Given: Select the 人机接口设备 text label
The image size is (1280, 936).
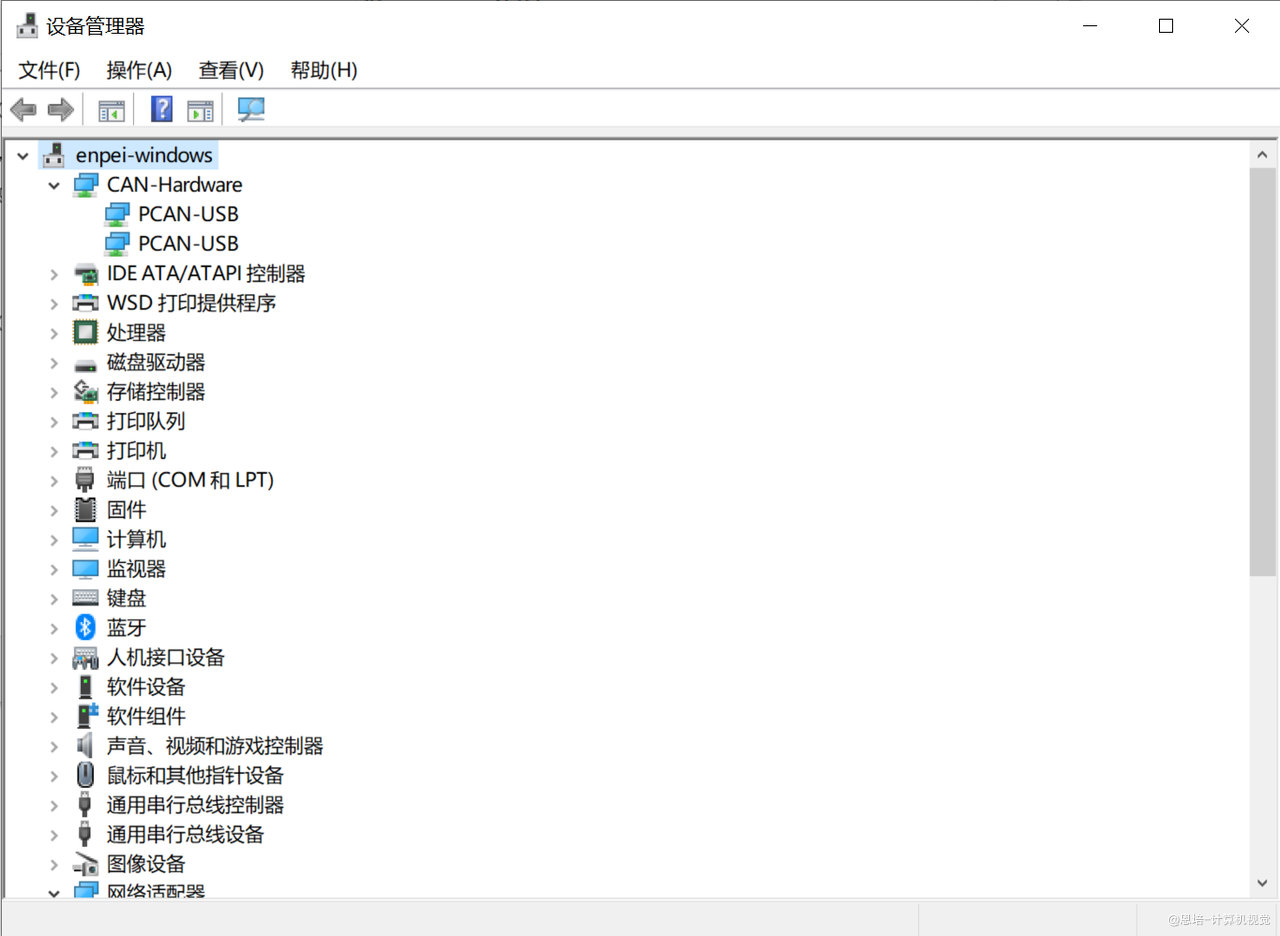Looking at the screenshot, I should (166, 657).
